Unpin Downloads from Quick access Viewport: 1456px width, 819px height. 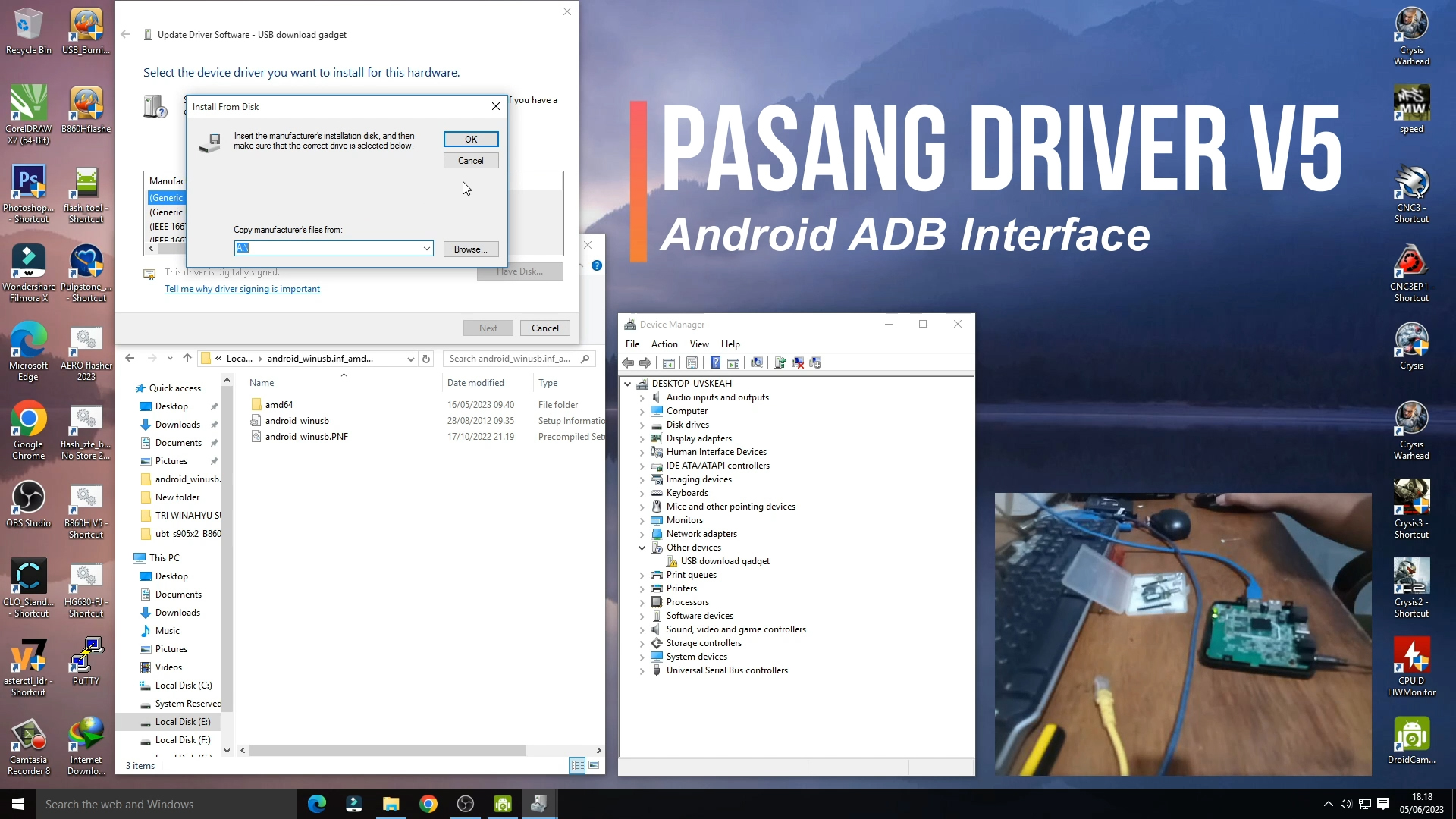coord(215,424)
